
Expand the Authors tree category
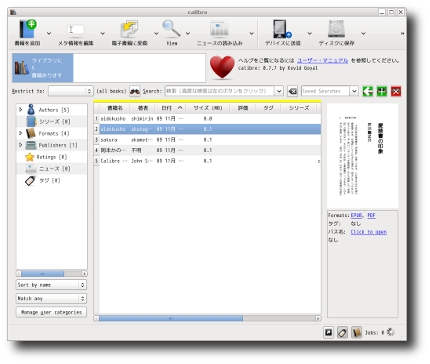(20, 109)
